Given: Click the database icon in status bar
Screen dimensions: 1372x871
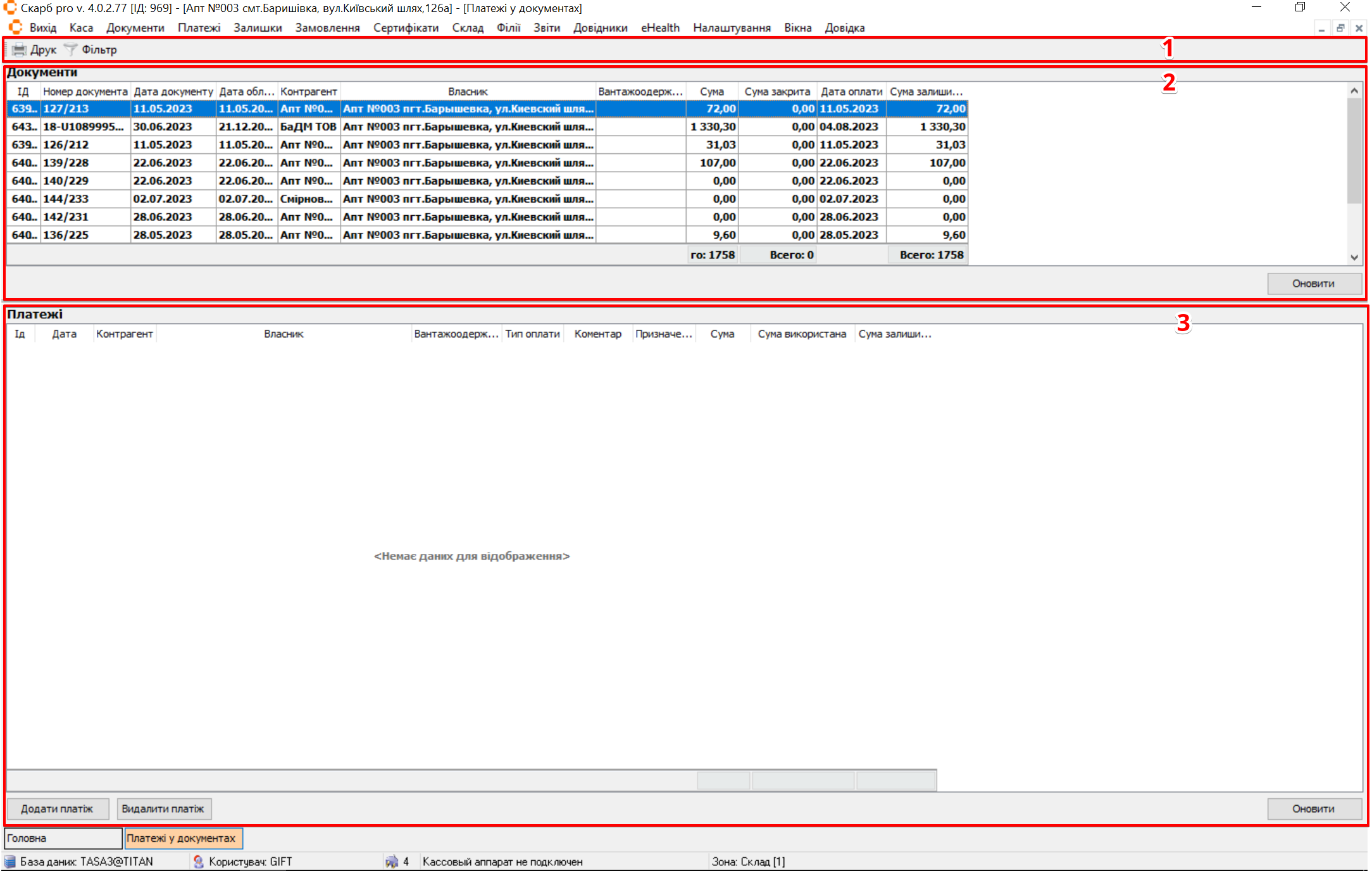Looking at the screenshot, I should 10,862.
